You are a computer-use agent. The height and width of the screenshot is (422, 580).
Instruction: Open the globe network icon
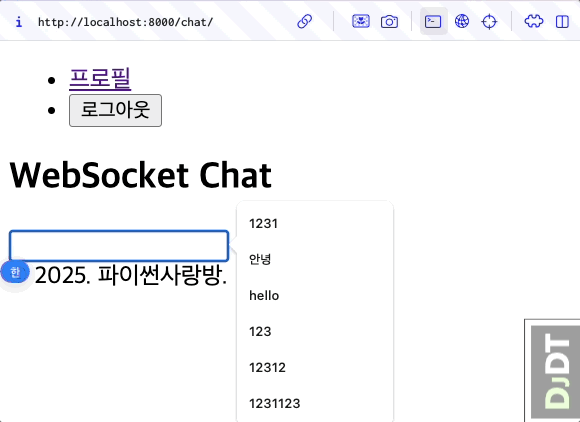pos(462,22)
